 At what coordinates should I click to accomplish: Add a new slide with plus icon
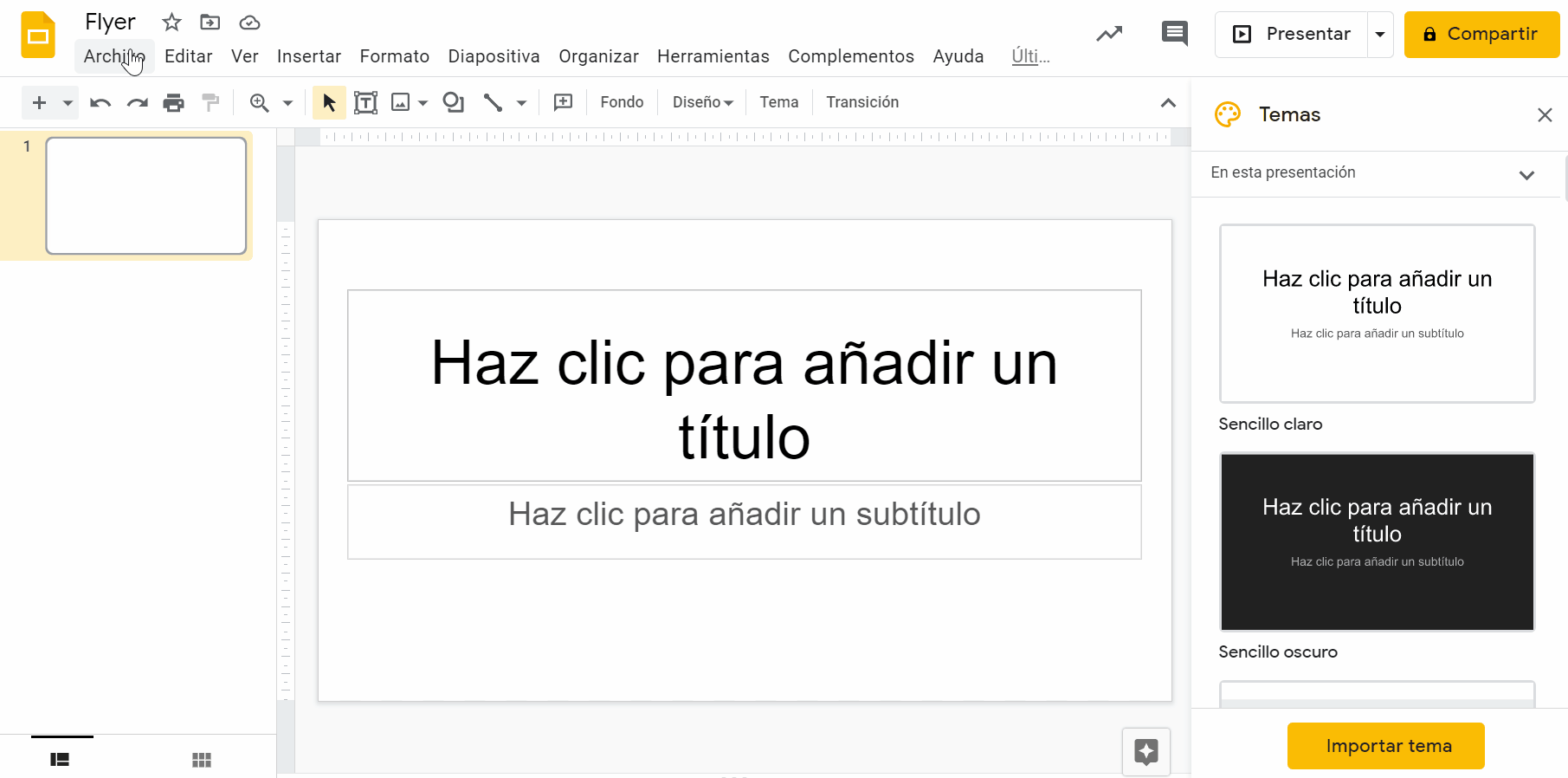(x=39, y=103)
